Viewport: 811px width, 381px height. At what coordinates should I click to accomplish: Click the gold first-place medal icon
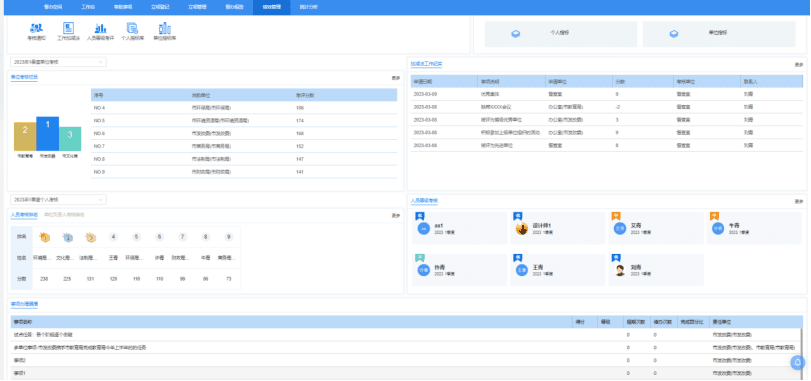[x=45, y=237]
